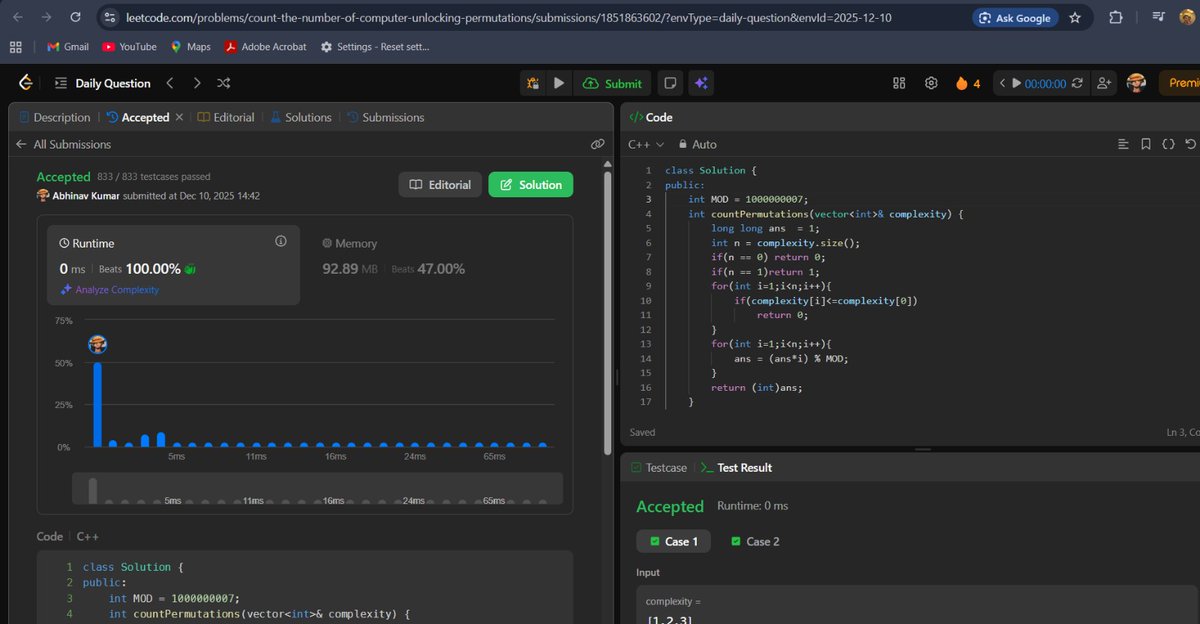
Task: Go to next question with the right chevron
Action: [x=198, y=82]
